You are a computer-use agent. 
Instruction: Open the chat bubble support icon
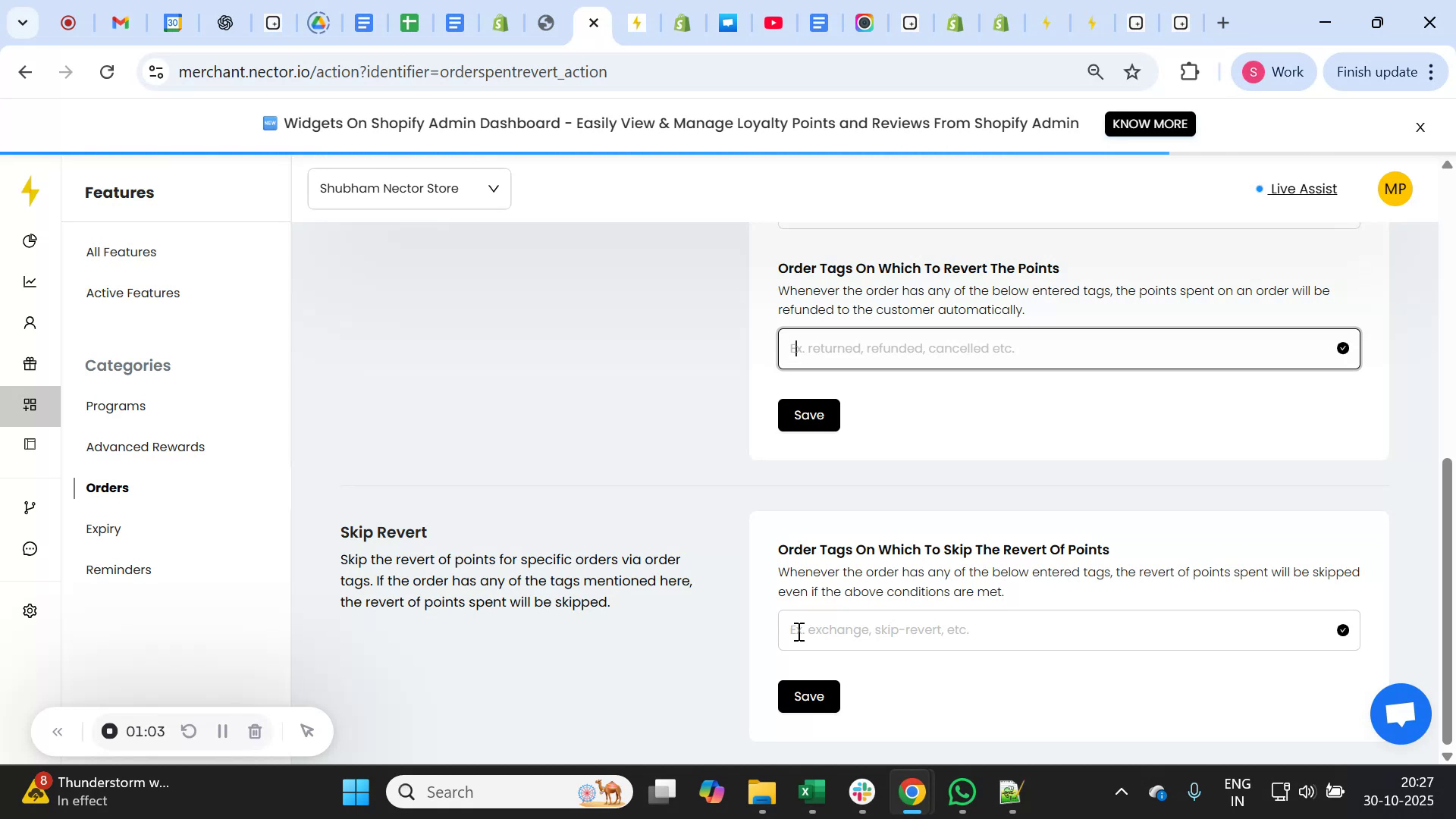click(30, 548)
